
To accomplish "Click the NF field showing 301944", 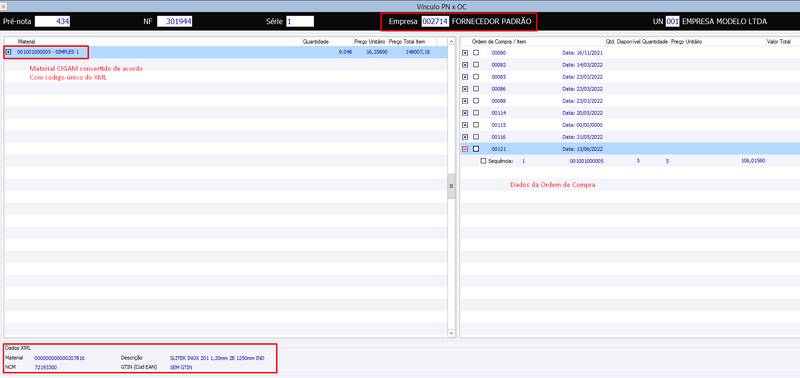I will tap(174, 21).
